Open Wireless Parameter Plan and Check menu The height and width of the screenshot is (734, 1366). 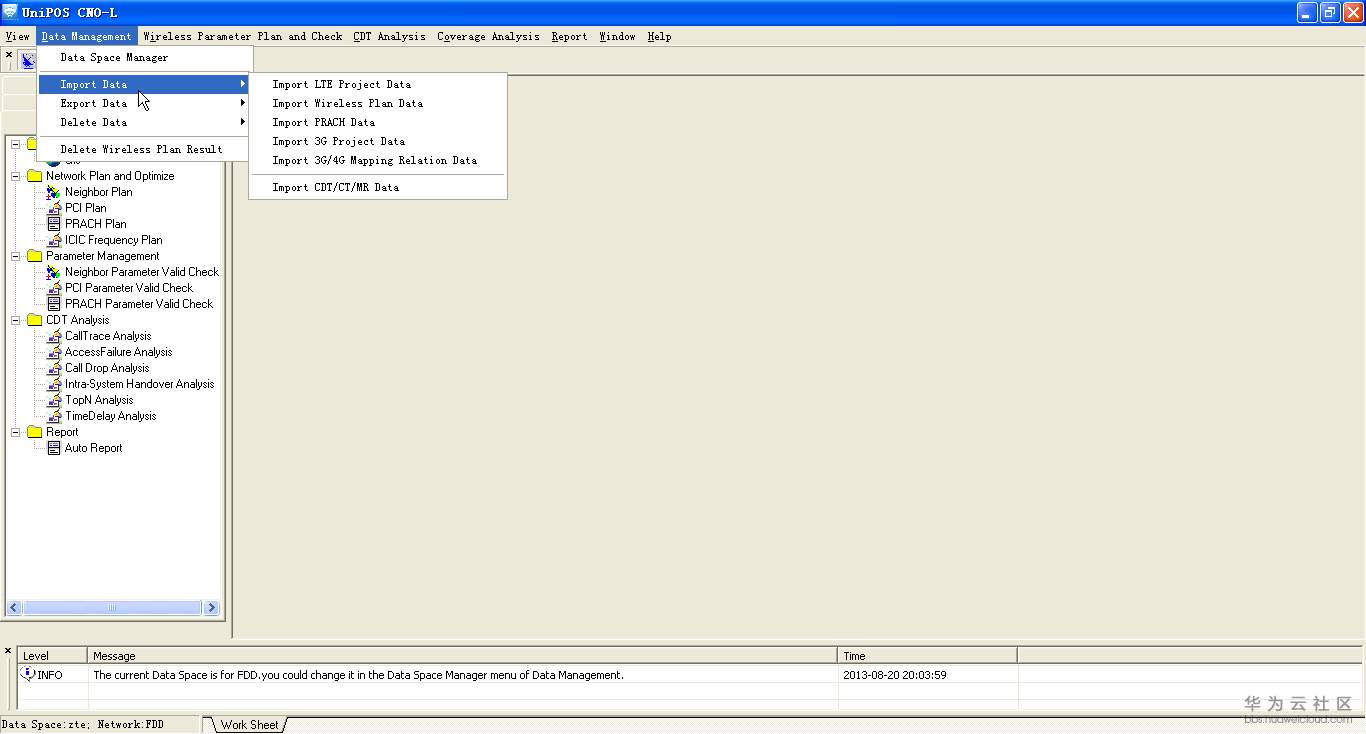[x=243, y=36]
